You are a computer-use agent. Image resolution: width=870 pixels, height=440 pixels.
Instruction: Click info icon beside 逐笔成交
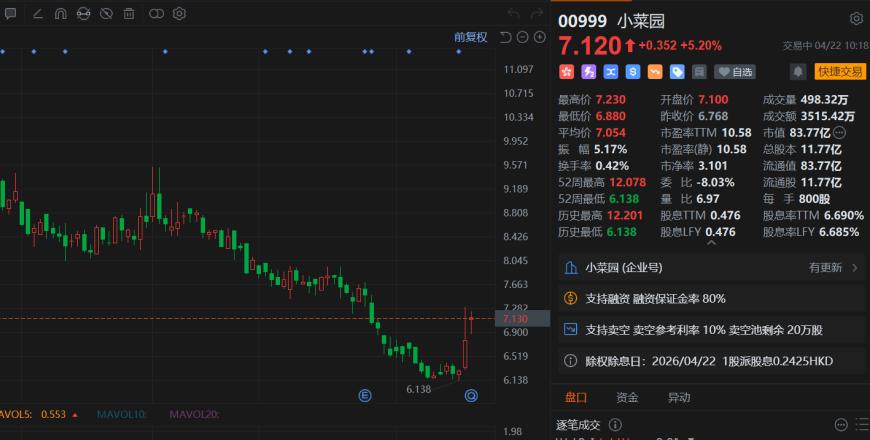pyautogui.click(x=615, y=425)
